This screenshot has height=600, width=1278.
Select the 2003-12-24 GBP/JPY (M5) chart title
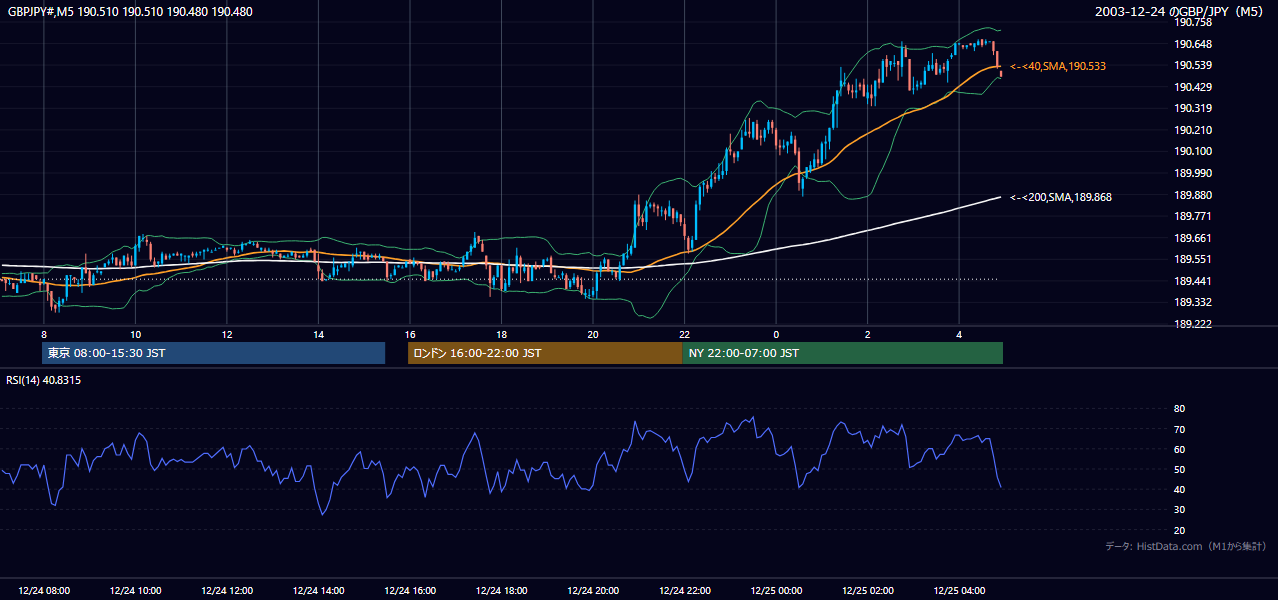[1181, 12]
